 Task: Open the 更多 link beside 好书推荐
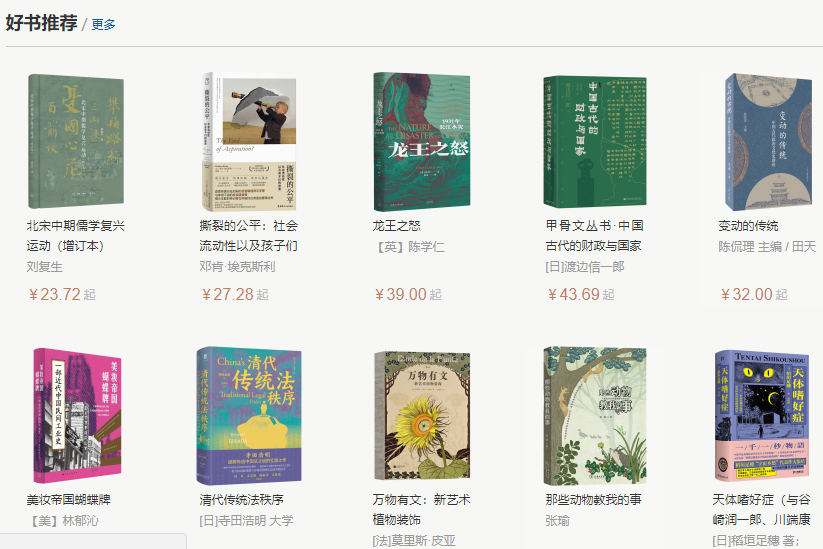coord(103,24)
